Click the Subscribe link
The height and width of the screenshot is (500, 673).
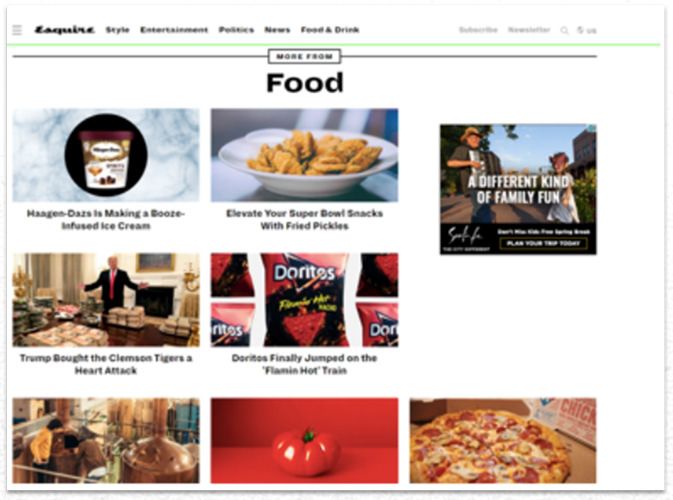[x=478, y=30]
